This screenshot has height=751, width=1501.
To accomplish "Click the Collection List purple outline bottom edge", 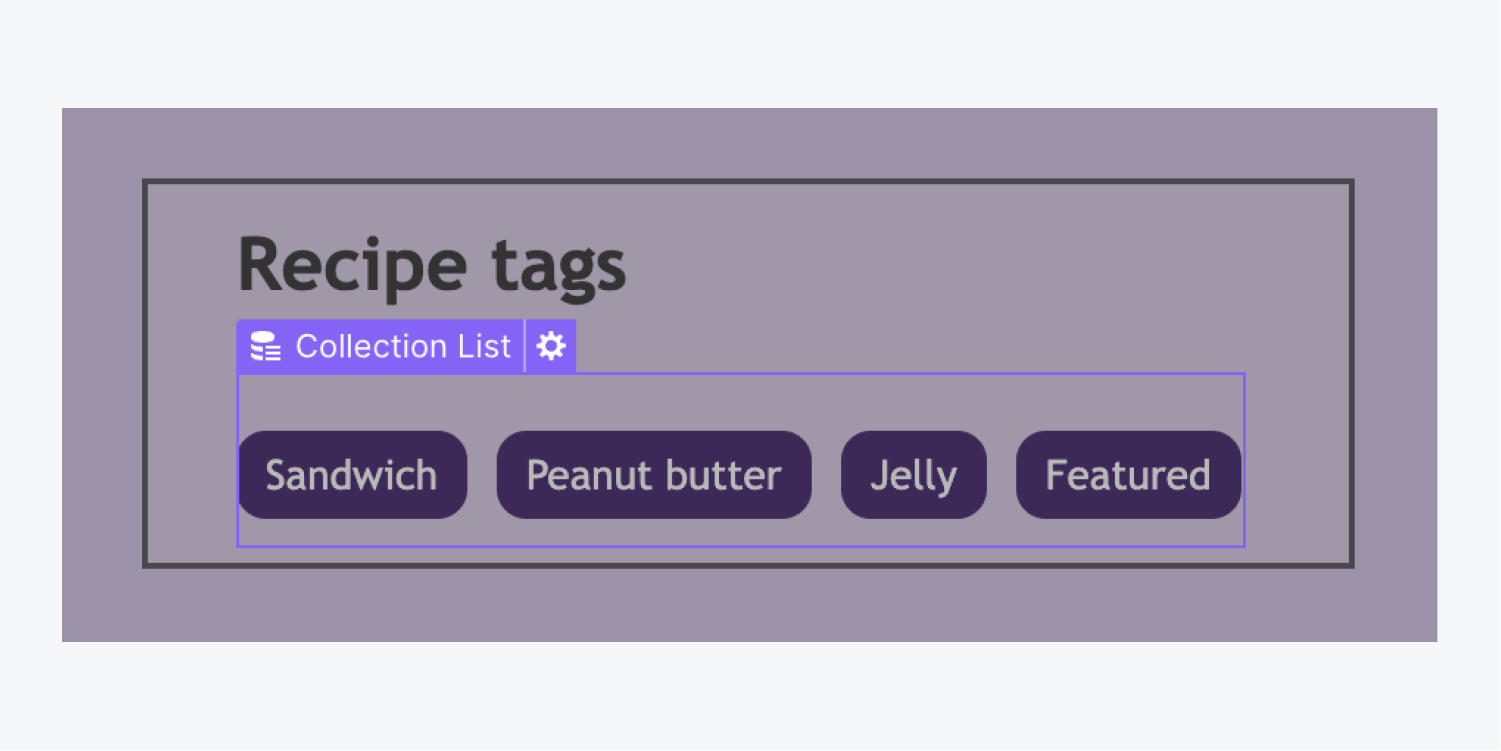I will click(x=740, y=546).
